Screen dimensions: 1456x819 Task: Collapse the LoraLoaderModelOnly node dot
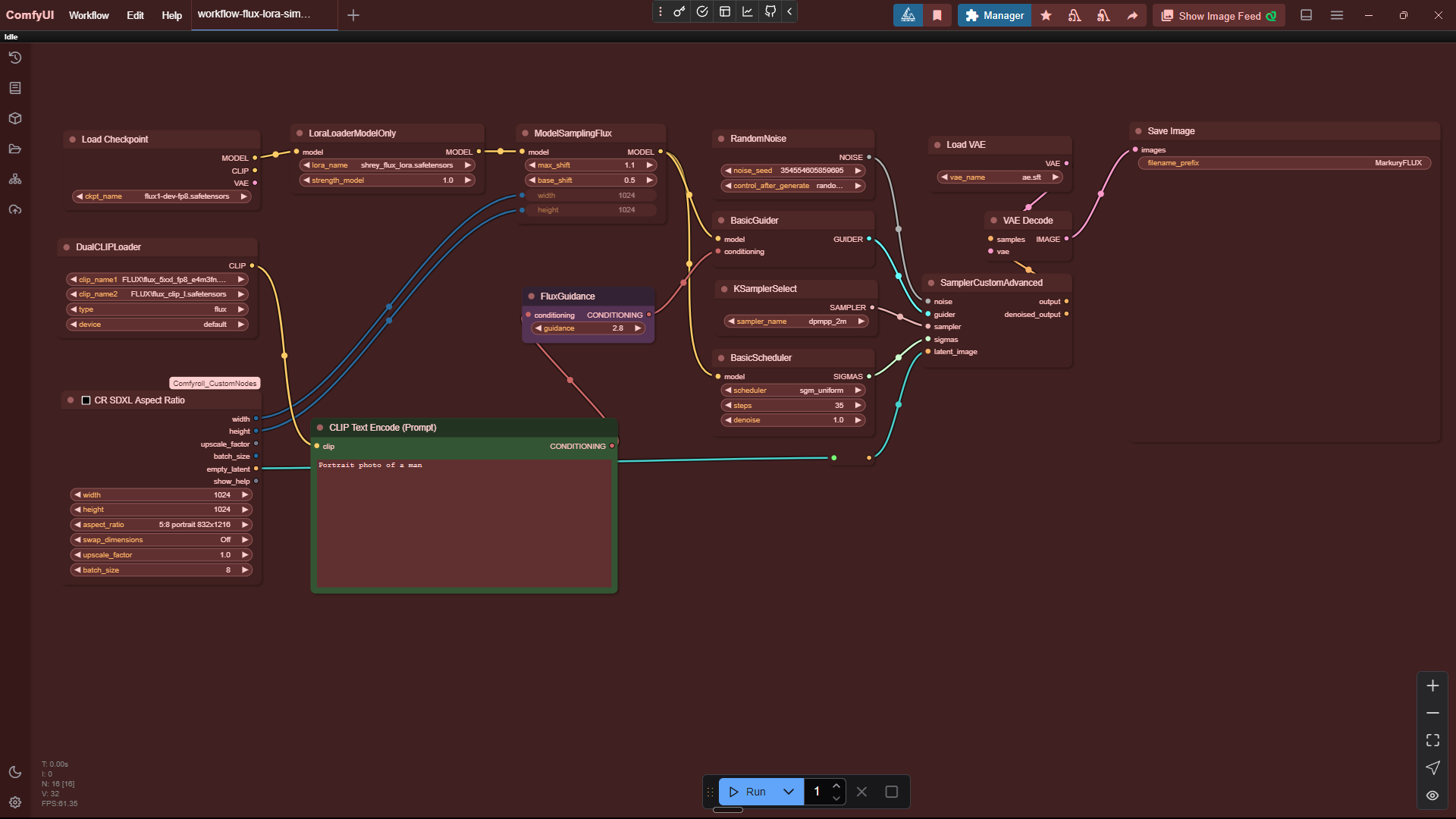[x=300, y=133]
